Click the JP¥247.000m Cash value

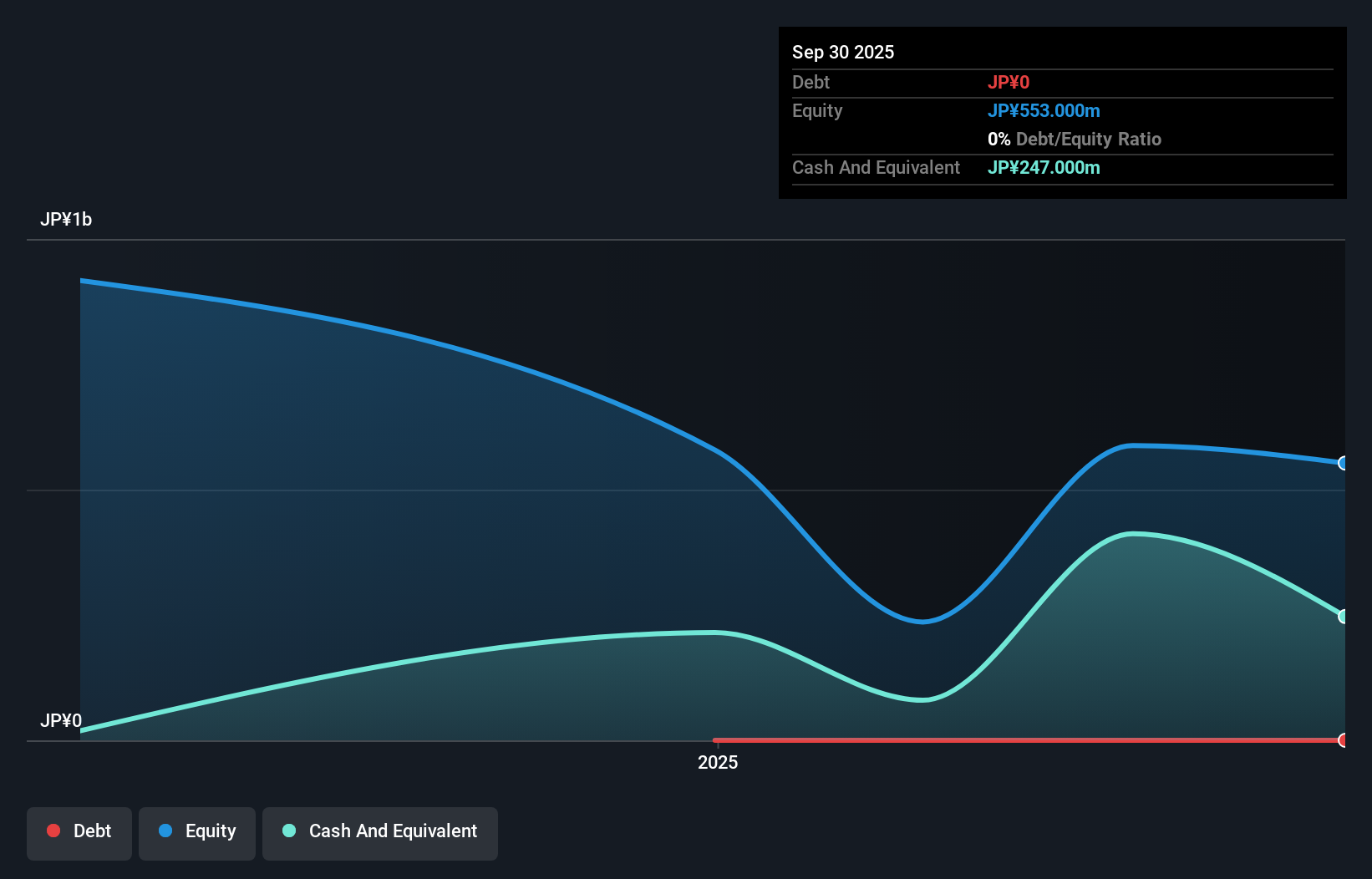click(1044, 167)
